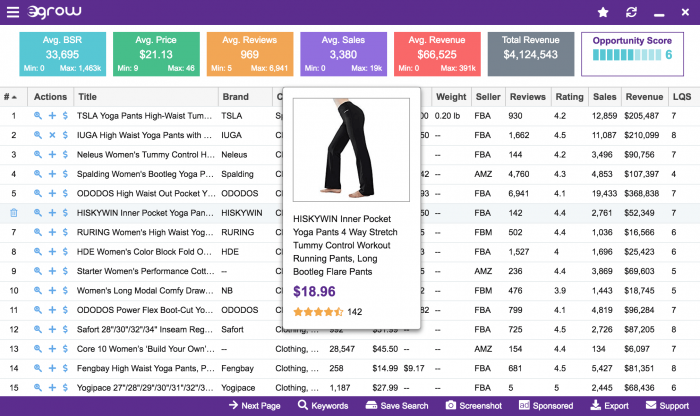Click the LQS column header
The width and height of the screenshot is (700, 416).
click(682, 97)
